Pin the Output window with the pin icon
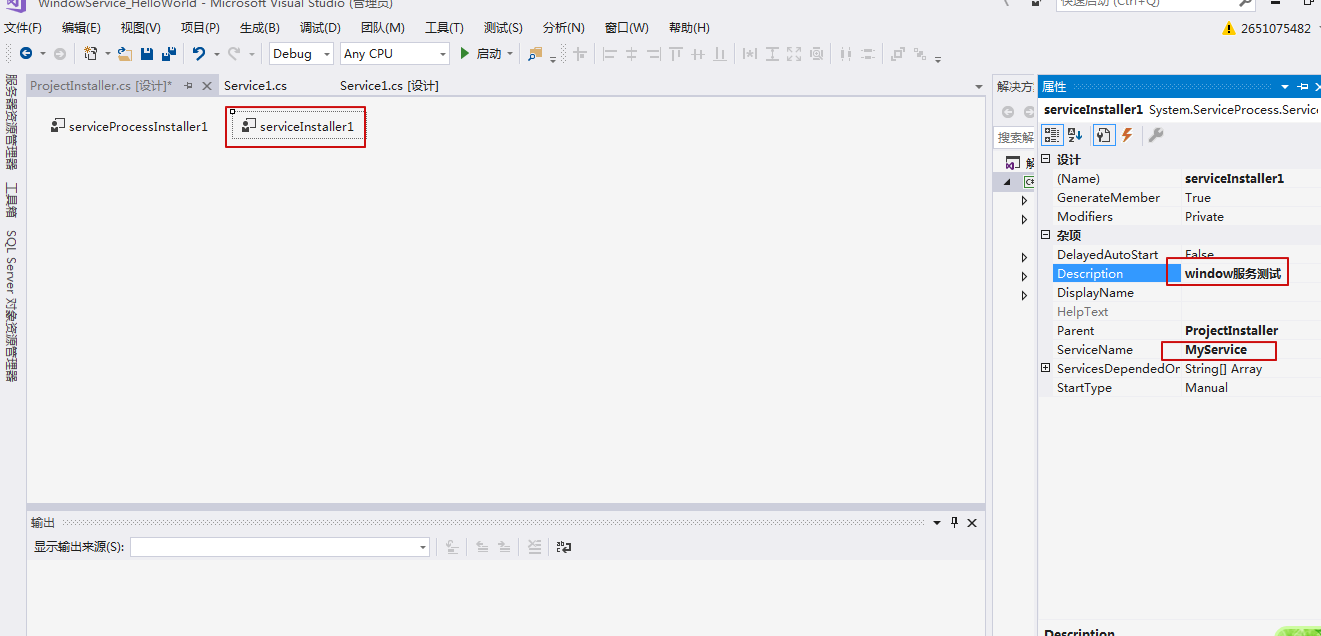The width and height of the screenshot is (1321, 636). tap(953, 521)
